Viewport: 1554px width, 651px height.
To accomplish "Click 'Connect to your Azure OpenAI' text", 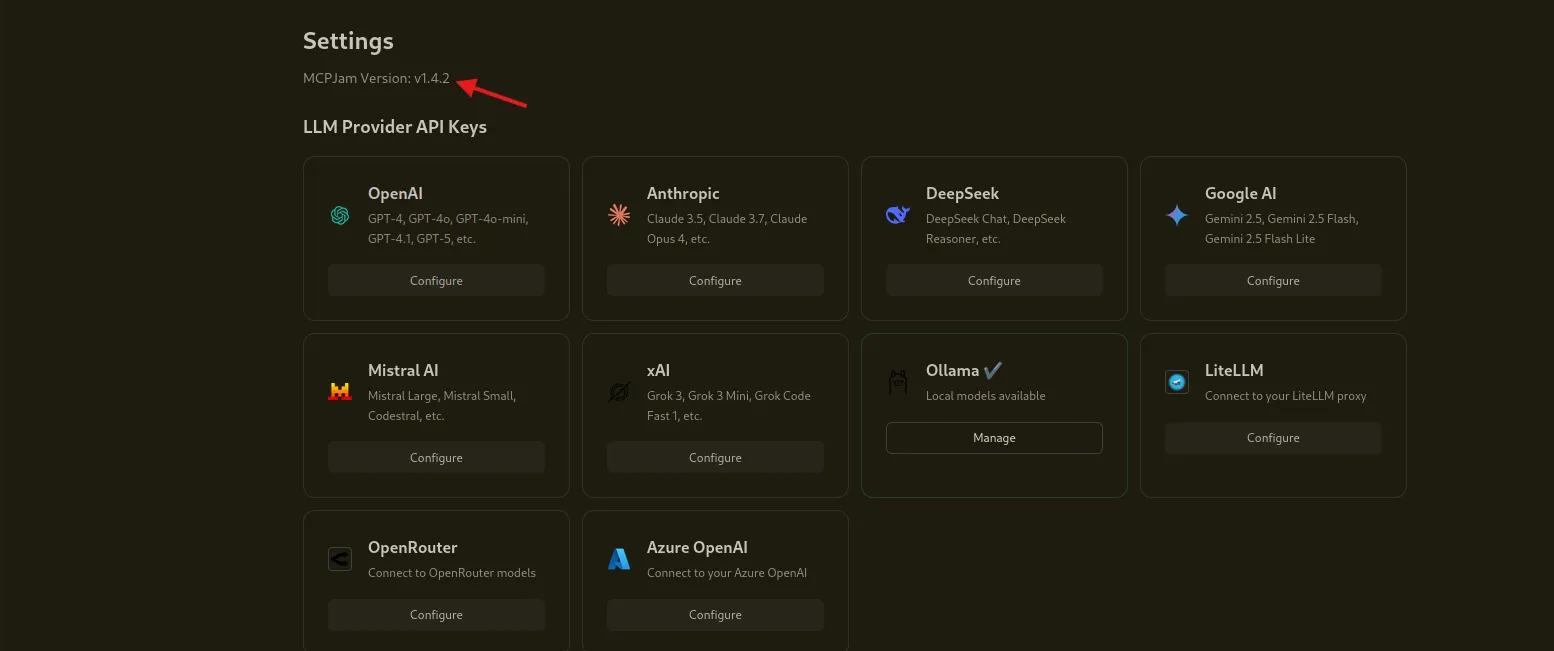I will tap(727, 573).
